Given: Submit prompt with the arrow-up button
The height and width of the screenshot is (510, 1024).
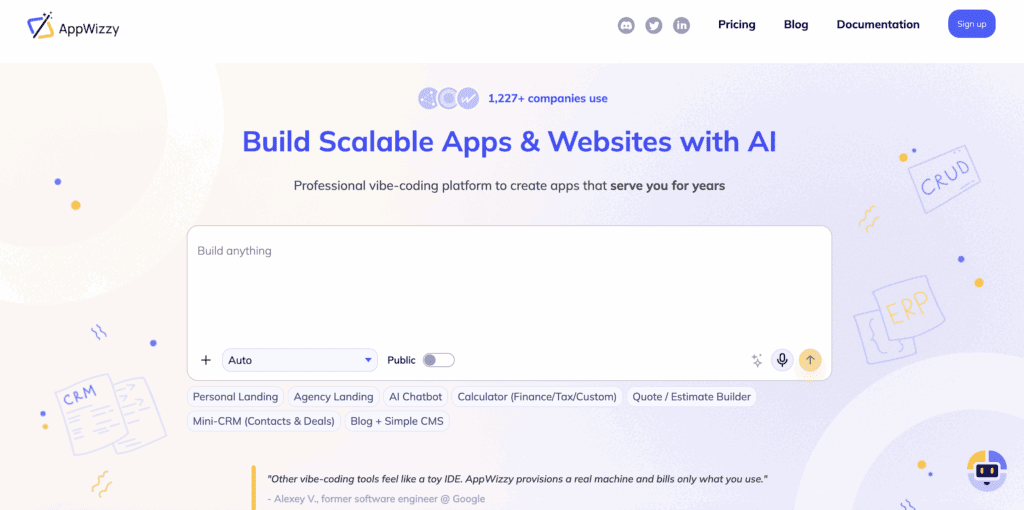Looking at the screenshot, I should (x=810, y=360).
